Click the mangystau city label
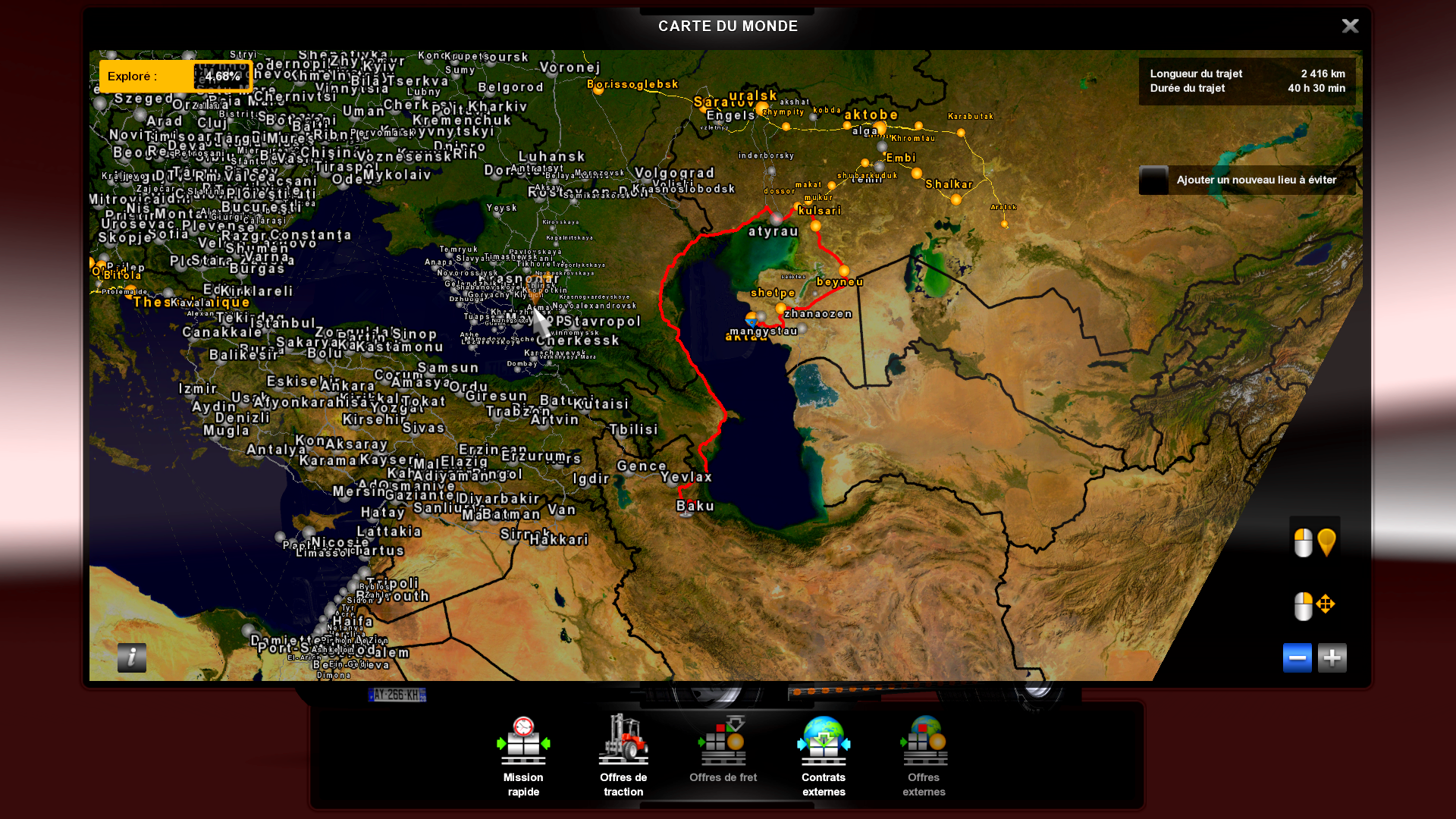The height and width of the screenshot is (819, 1456). click(764, 331)
